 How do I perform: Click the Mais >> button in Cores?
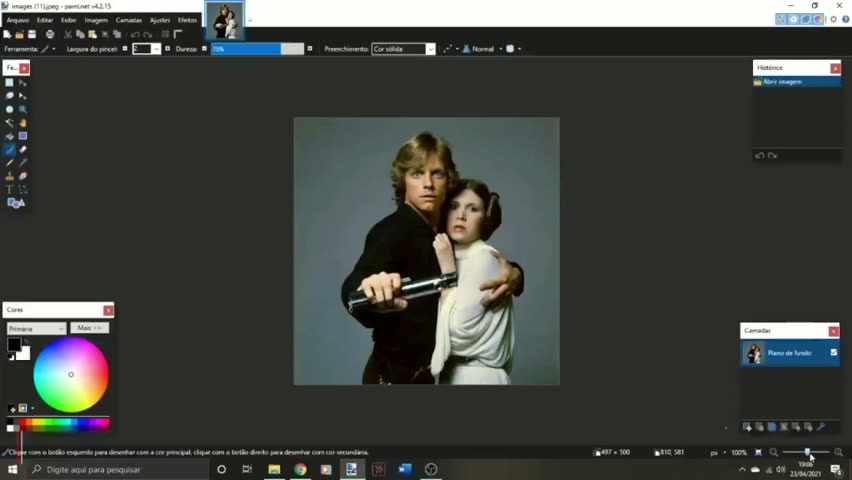pos(90,328)
